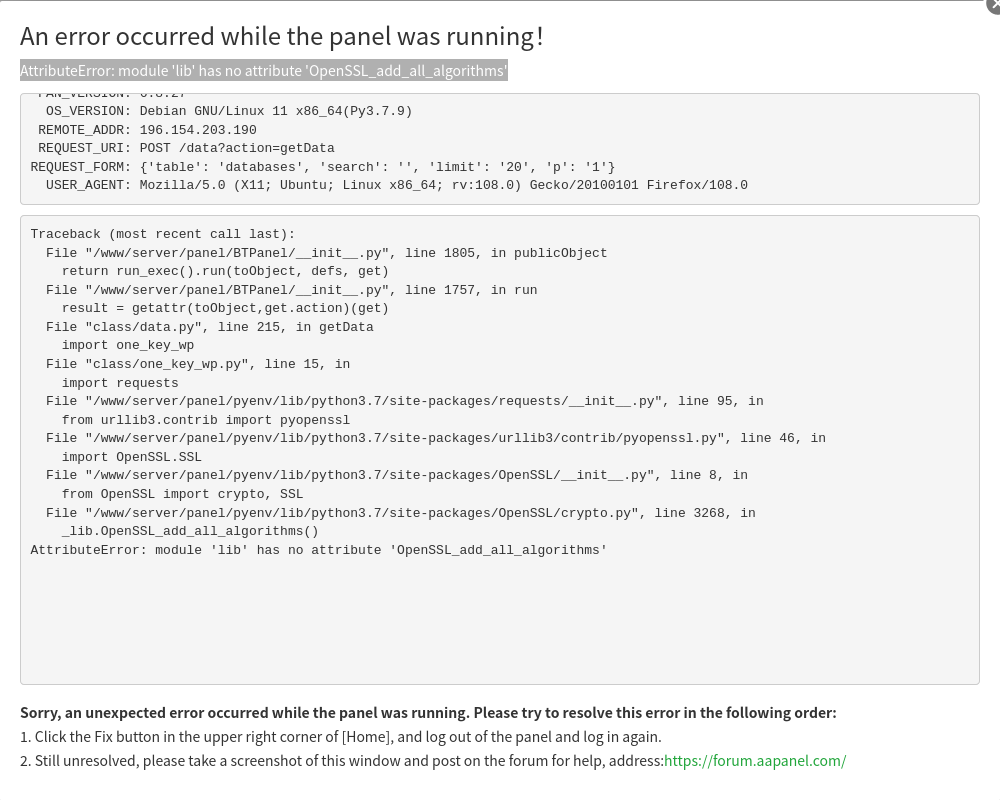Click the urllib3 pyopenssl.py line 46 entry
This screenshot has height=800, width=1000.
(435, 439)
